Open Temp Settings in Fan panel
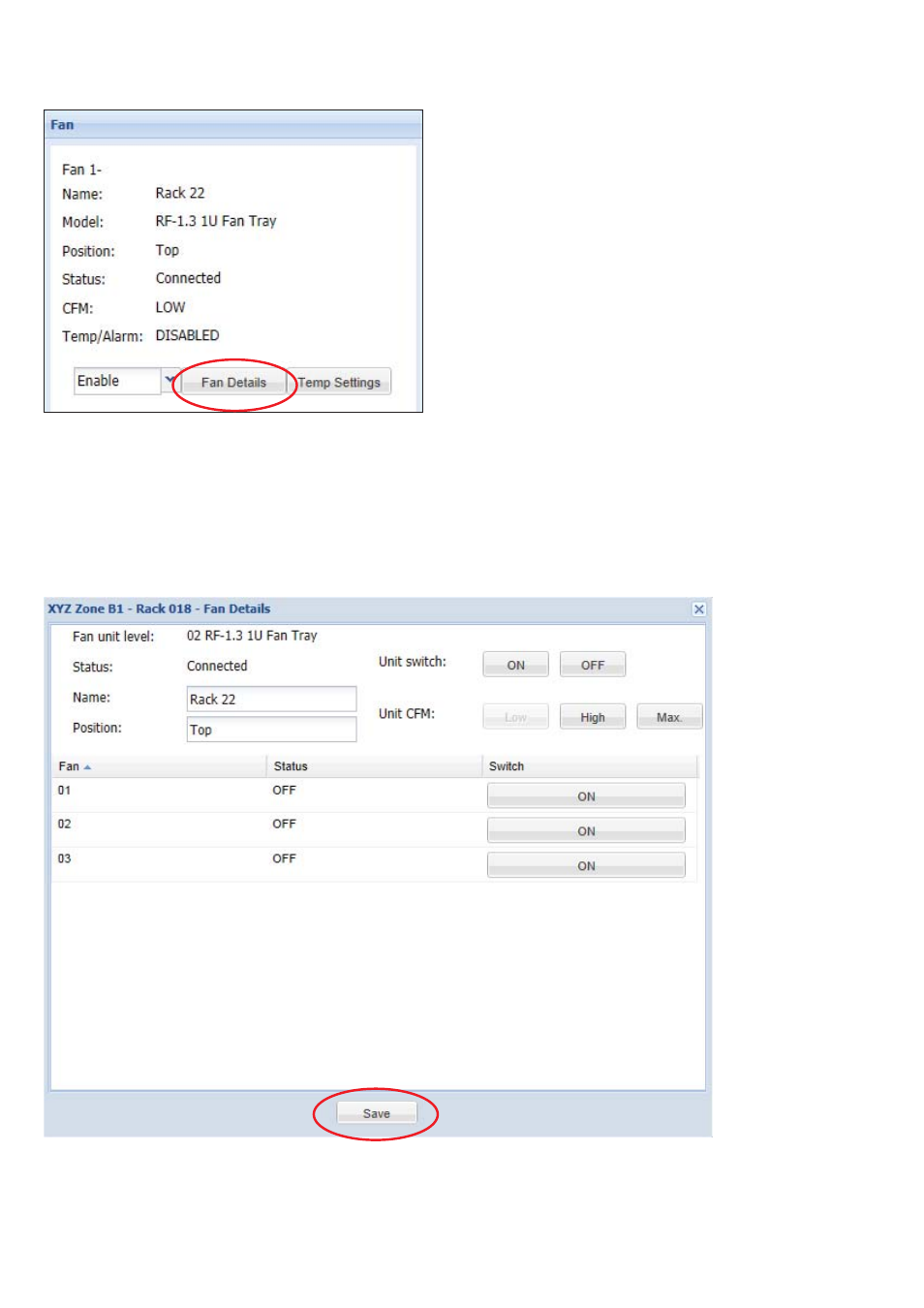The height and width of the screenshot is (1308, 924). coord(339,383)
